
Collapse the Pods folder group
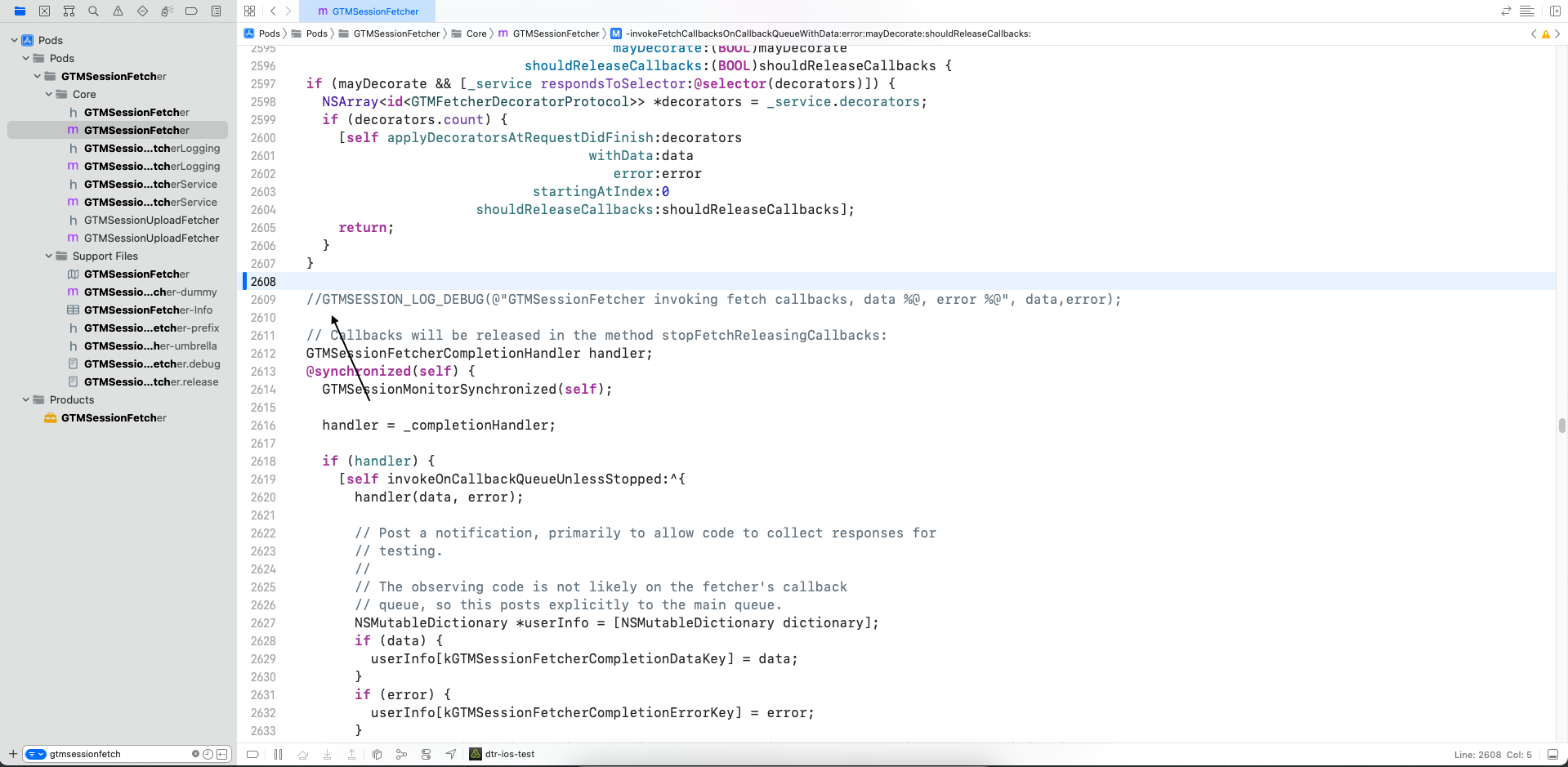pyautogui.click(x=25, y=58)
